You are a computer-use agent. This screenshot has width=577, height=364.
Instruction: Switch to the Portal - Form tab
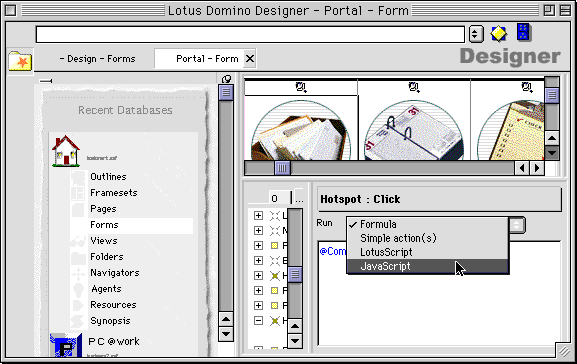(207, 59)
